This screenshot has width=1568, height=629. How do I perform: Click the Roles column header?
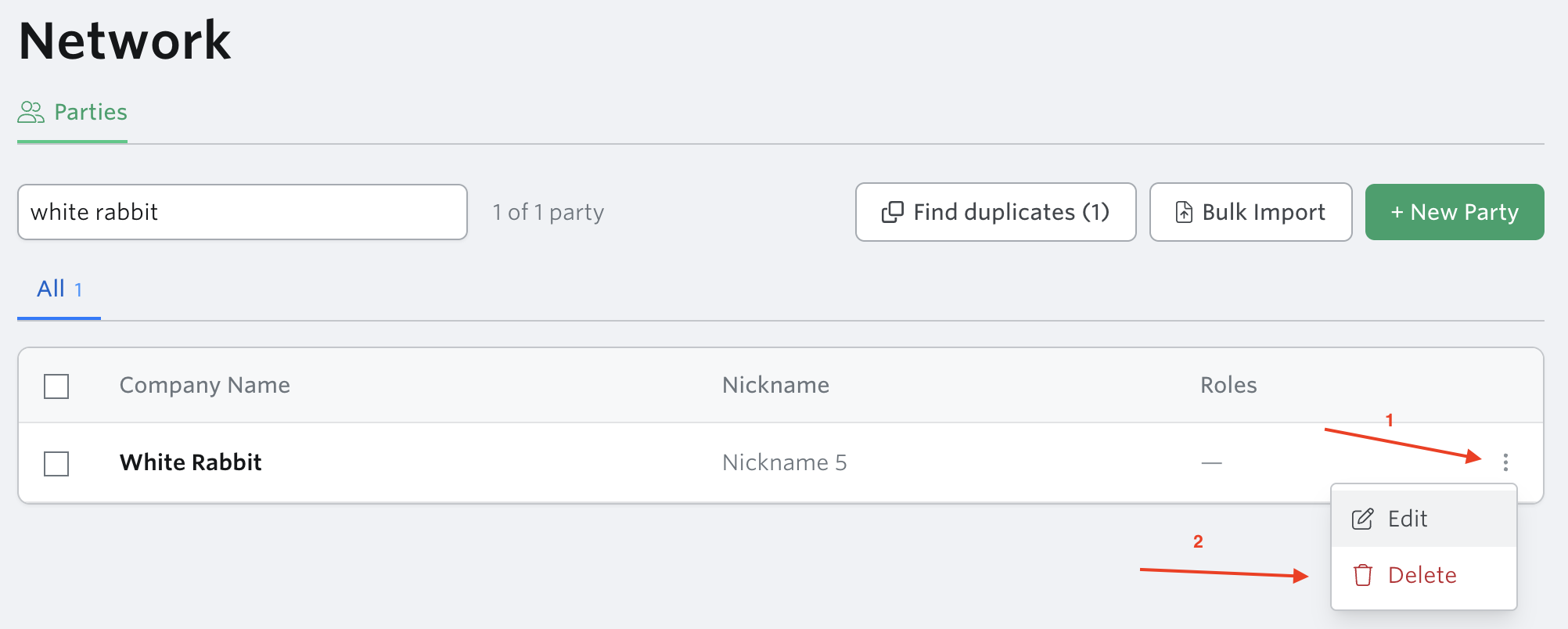click(1228, 385)
